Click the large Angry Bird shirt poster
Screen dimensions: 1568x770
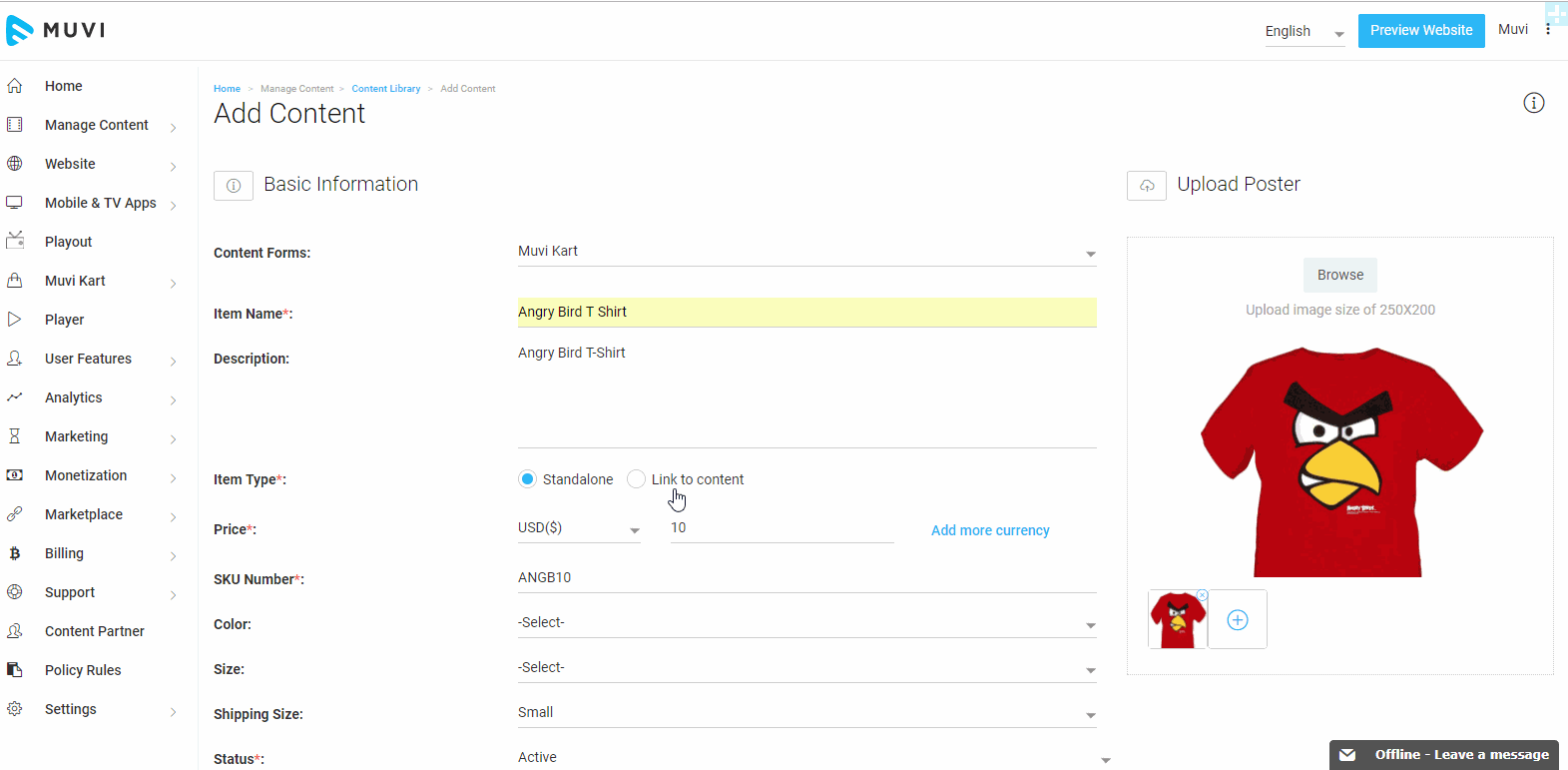1341,461
